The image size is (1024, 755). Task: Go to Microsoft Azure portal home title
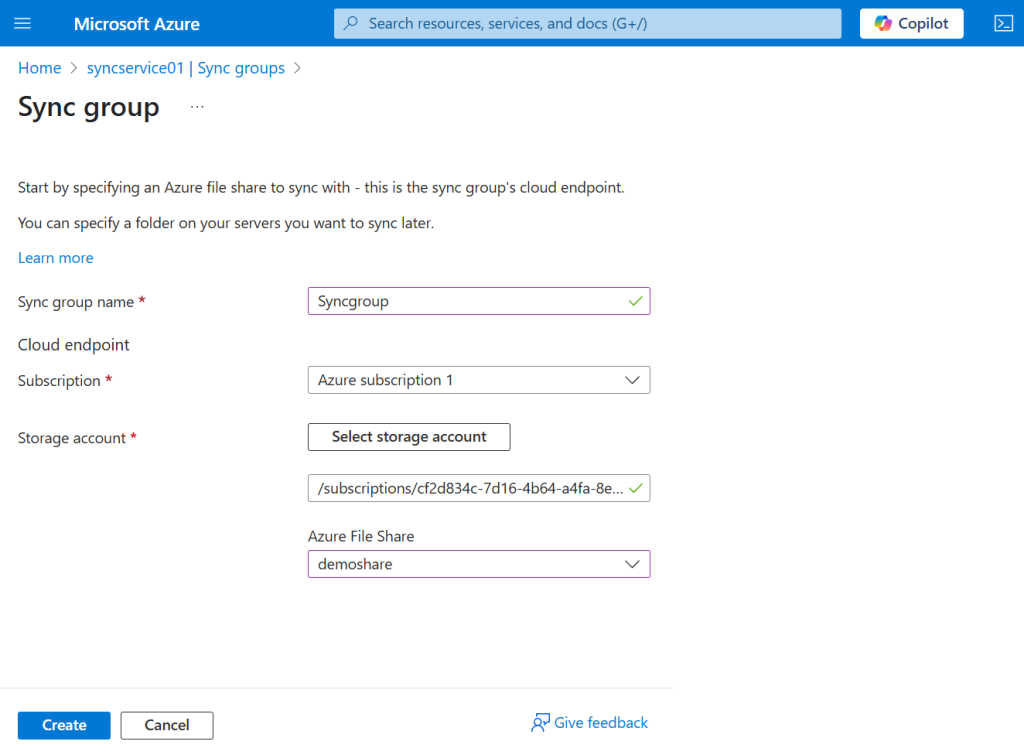136,24
